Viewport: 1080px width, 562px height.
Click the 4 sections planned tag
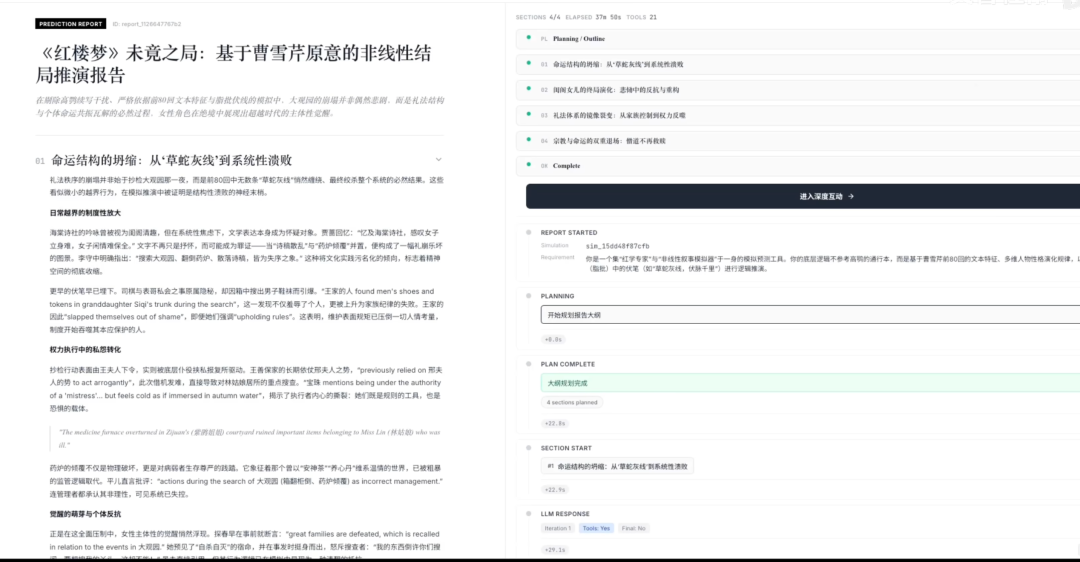click(572, 402)
